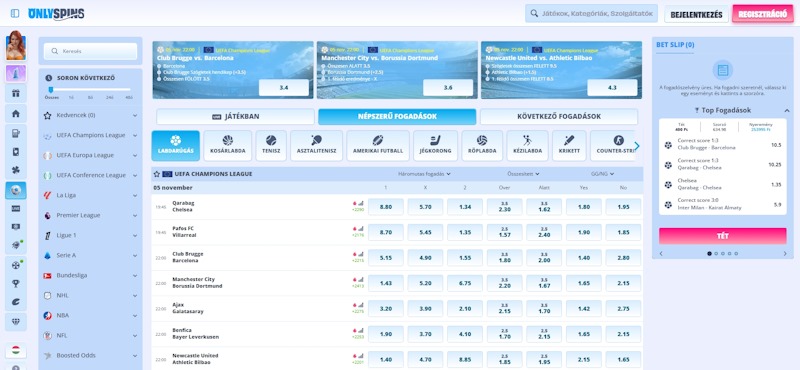Click search magnifier in top search bar
The width and height of the screenshot is (800, 370).
click(x=534, y=14)
